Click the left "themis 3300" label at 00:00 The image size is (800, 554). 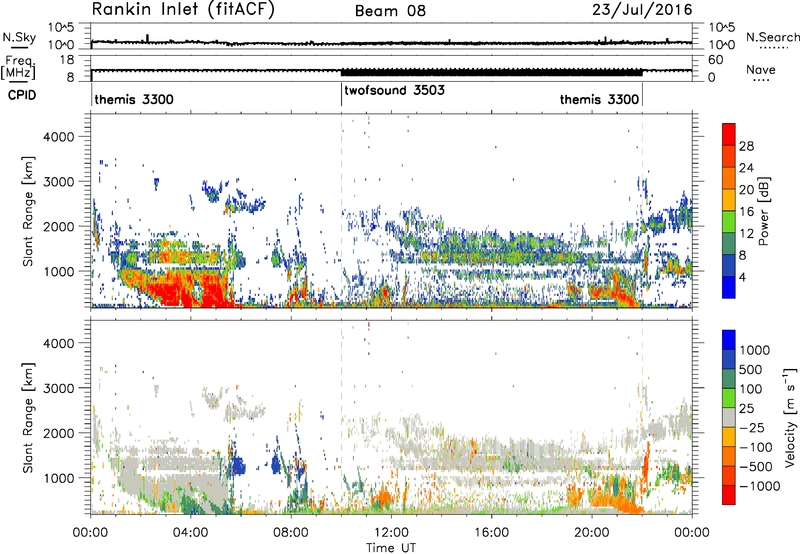(x=134, y=99)
